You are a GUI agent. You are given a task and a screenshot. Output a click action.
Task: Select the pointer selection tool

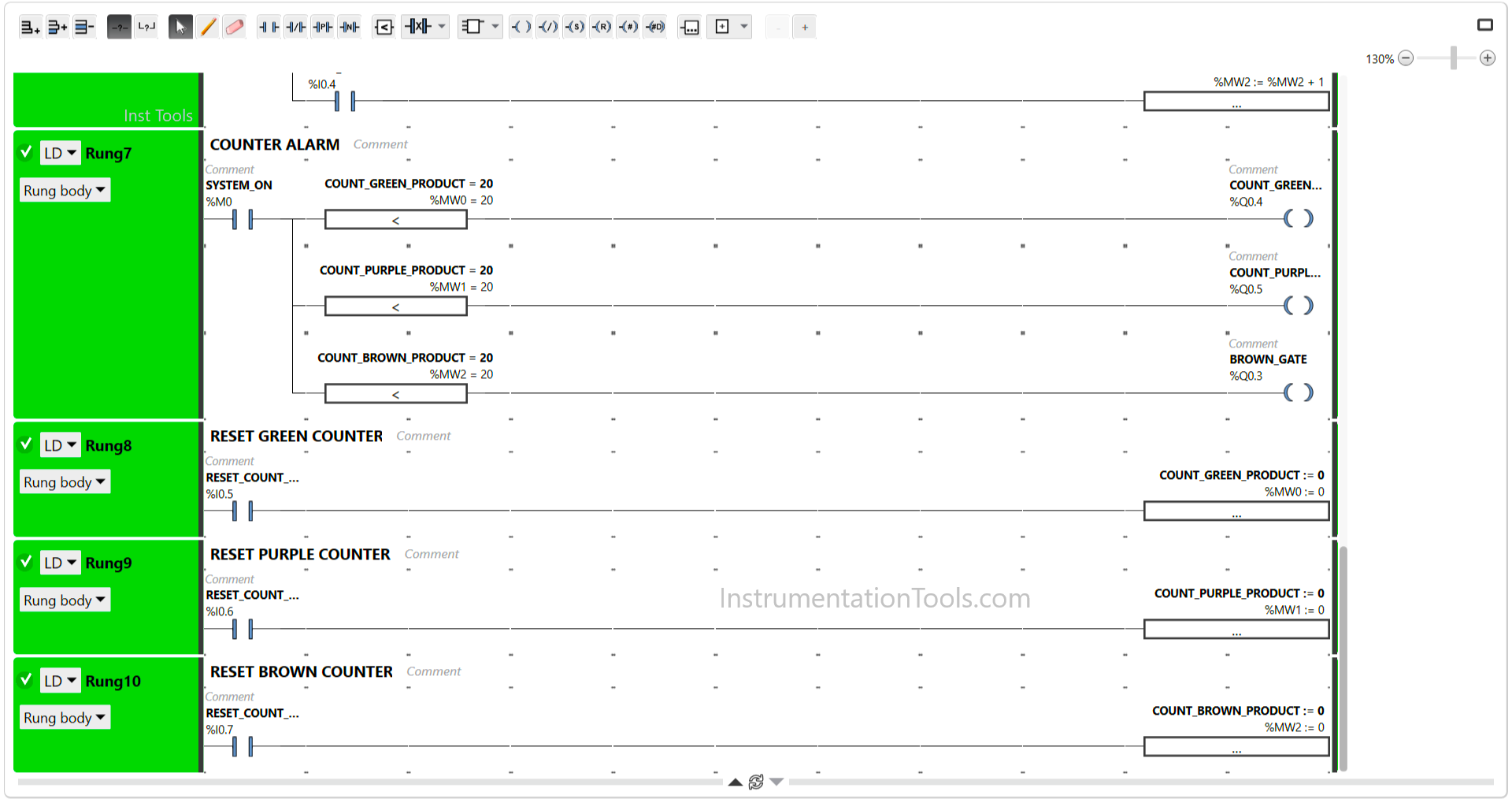180,27
